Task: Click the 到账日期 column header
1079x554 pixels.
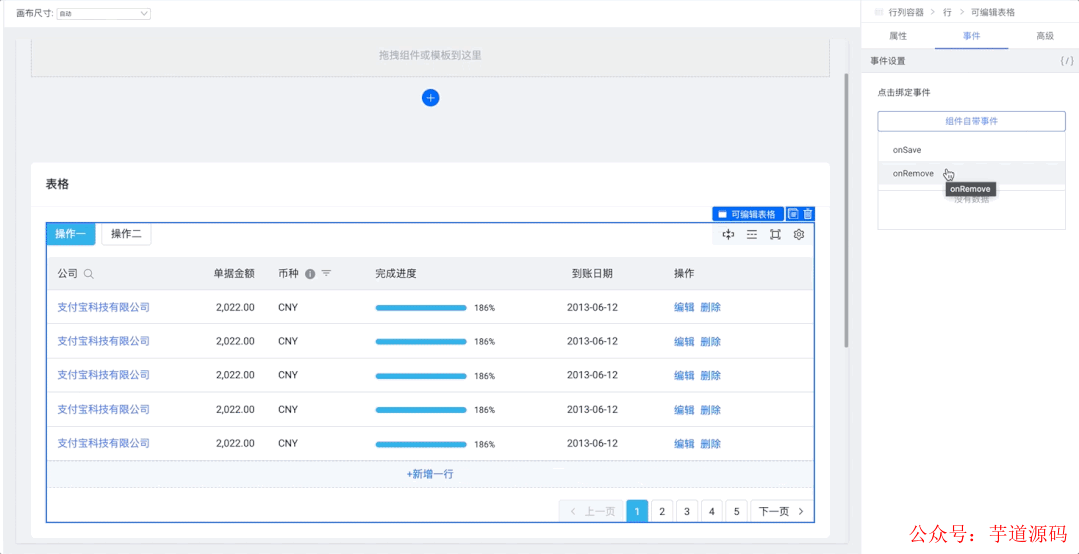Action: (x=592, y=274)
